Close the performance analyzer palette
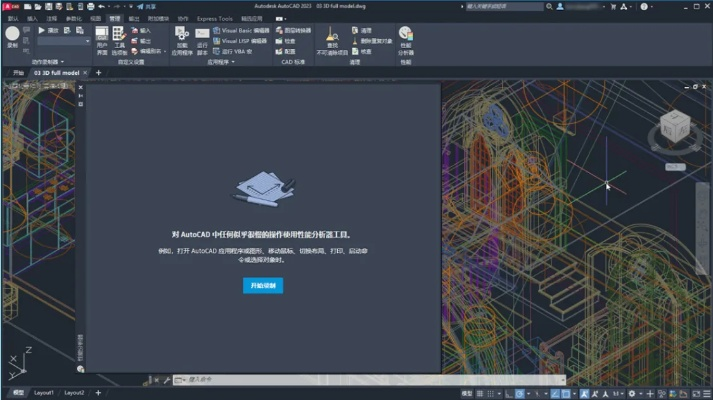713x400 pixels. point(80,87)
